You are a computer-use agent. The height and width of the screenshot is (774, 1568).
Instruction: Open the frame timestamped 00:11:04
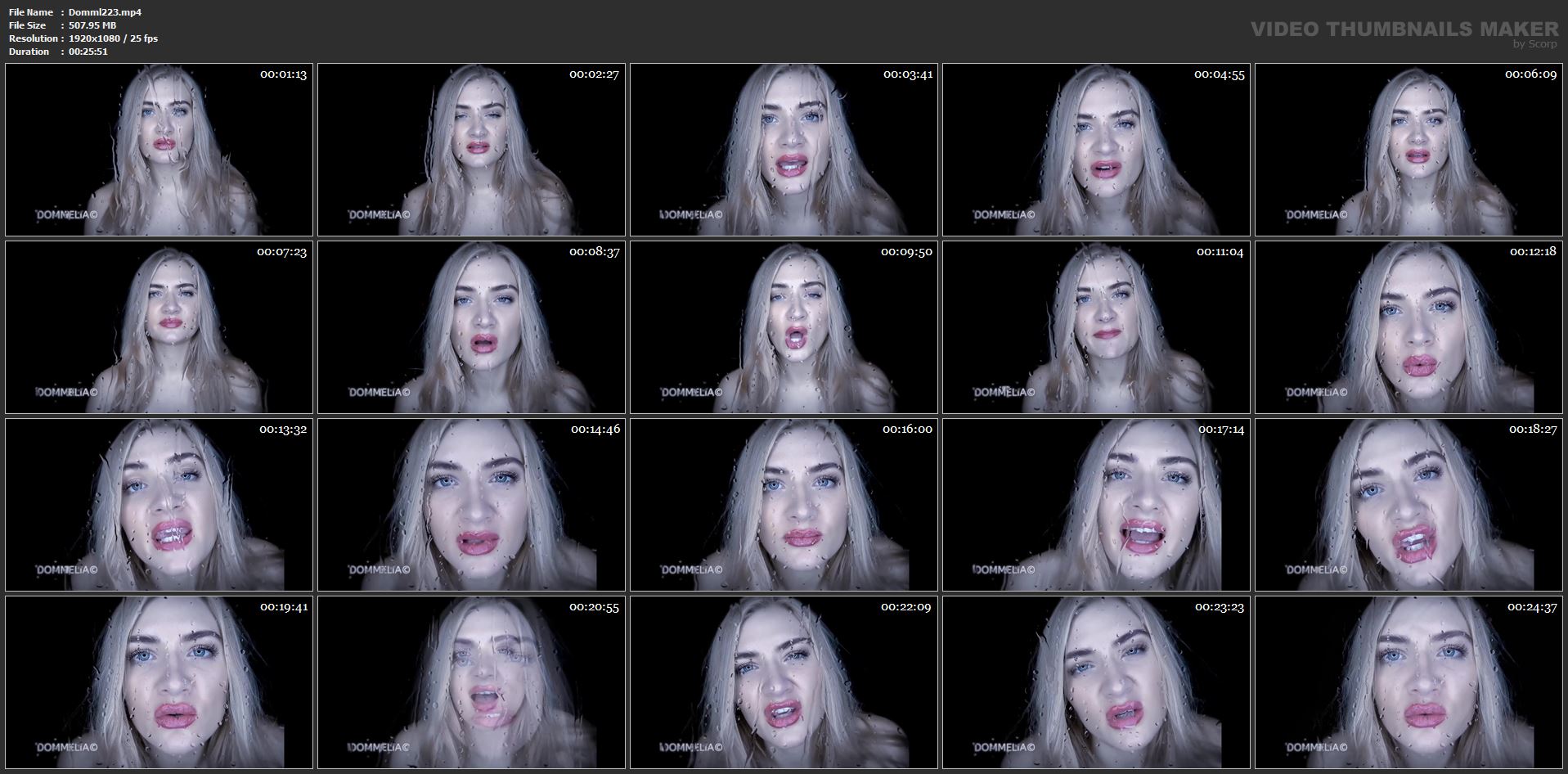[1096, 327]
